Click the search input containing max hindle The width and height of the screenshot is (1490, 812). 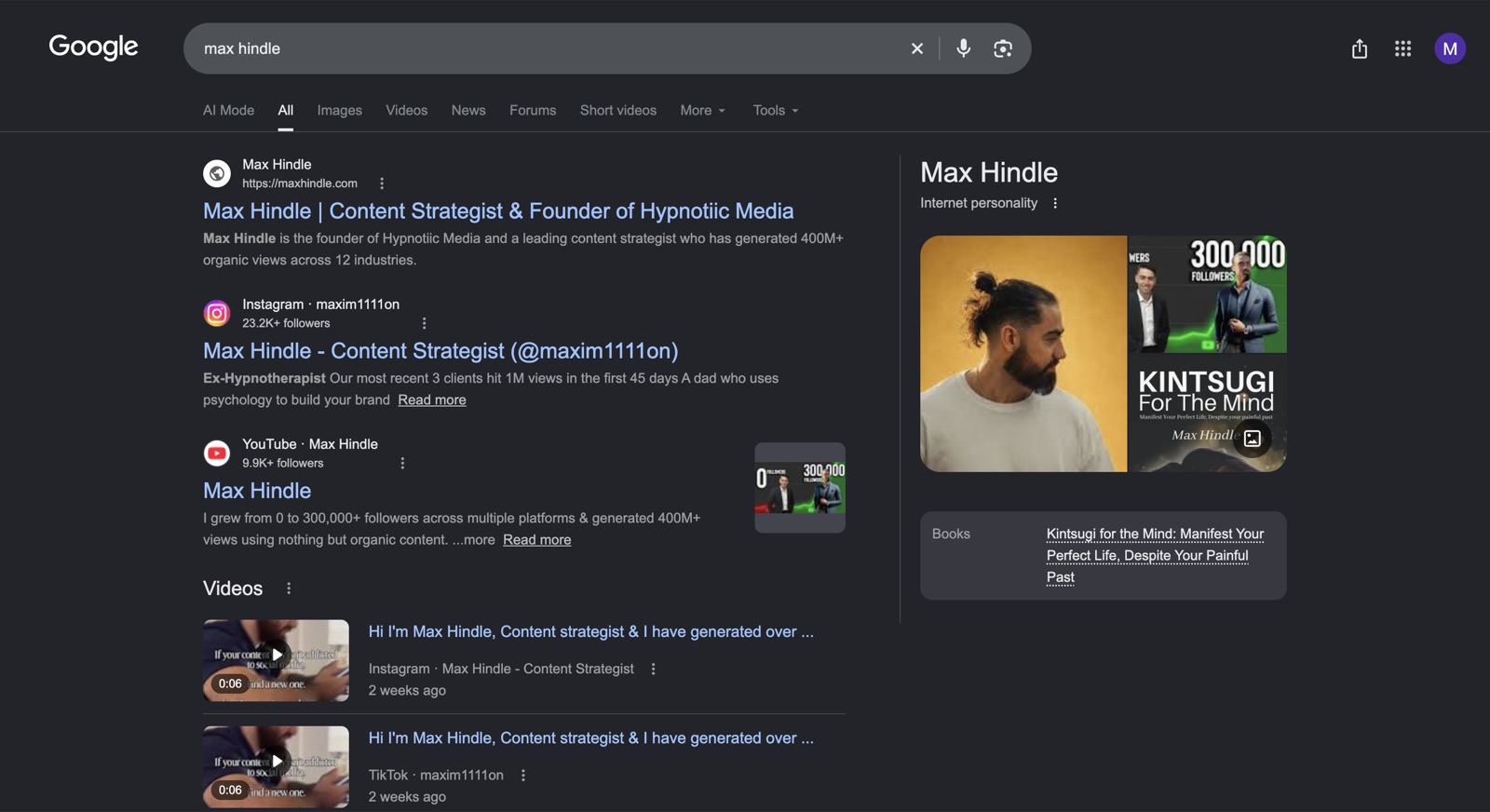[x=549, y=48]
